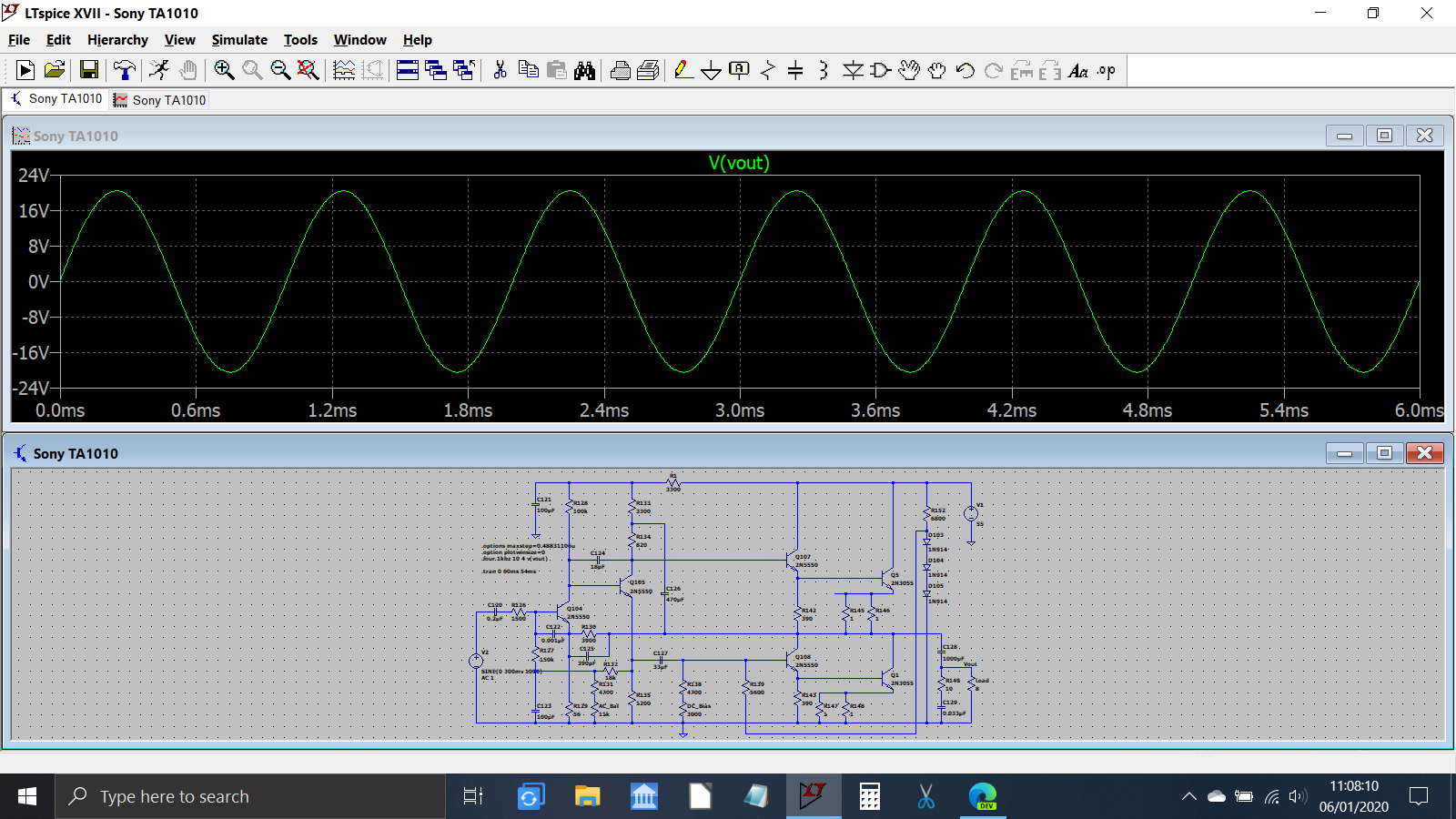Place a resistor component

click(768, 70)
